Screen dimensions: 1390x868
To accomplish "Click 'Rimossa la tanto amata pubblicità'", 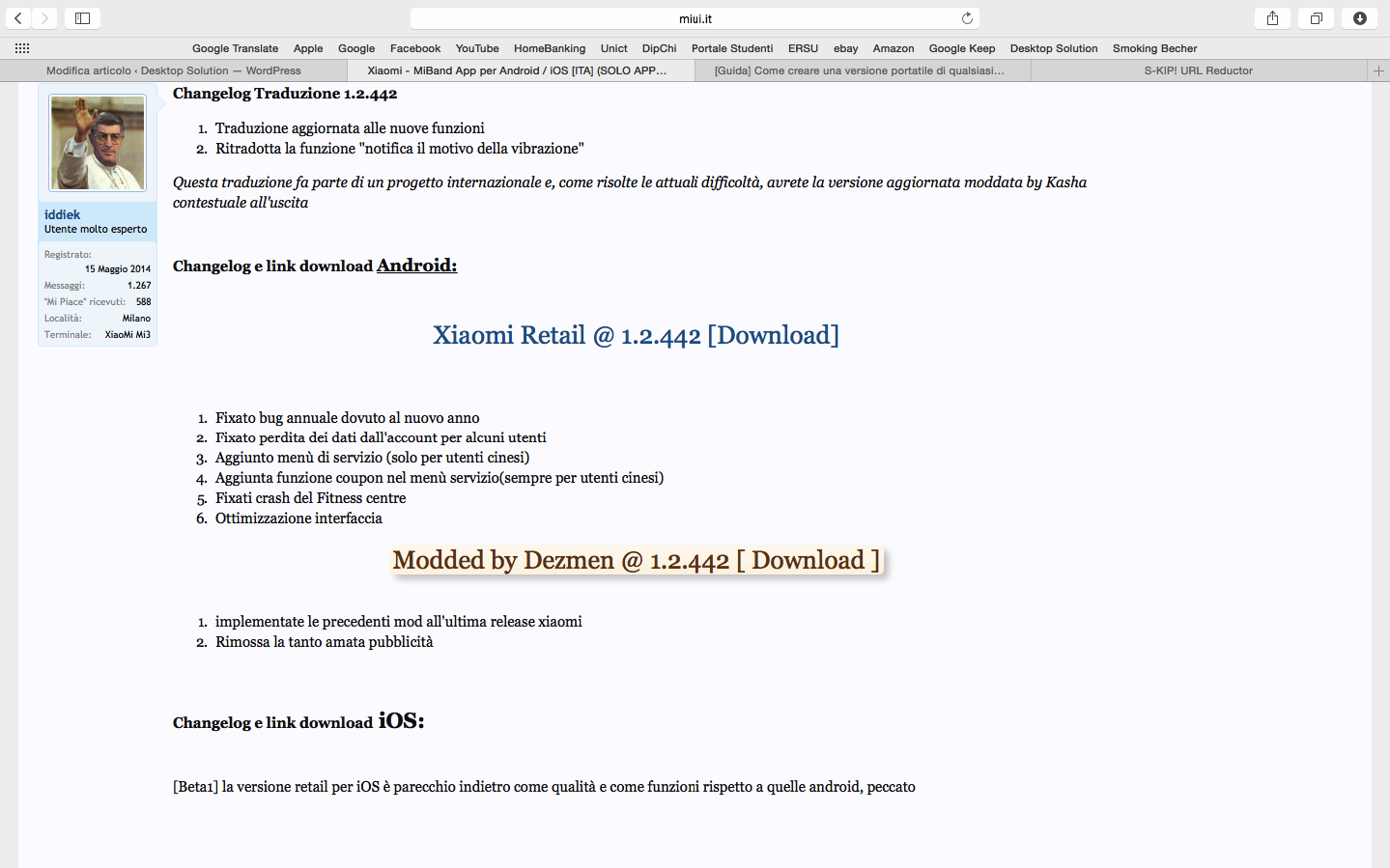I will [x=325, y=642].
